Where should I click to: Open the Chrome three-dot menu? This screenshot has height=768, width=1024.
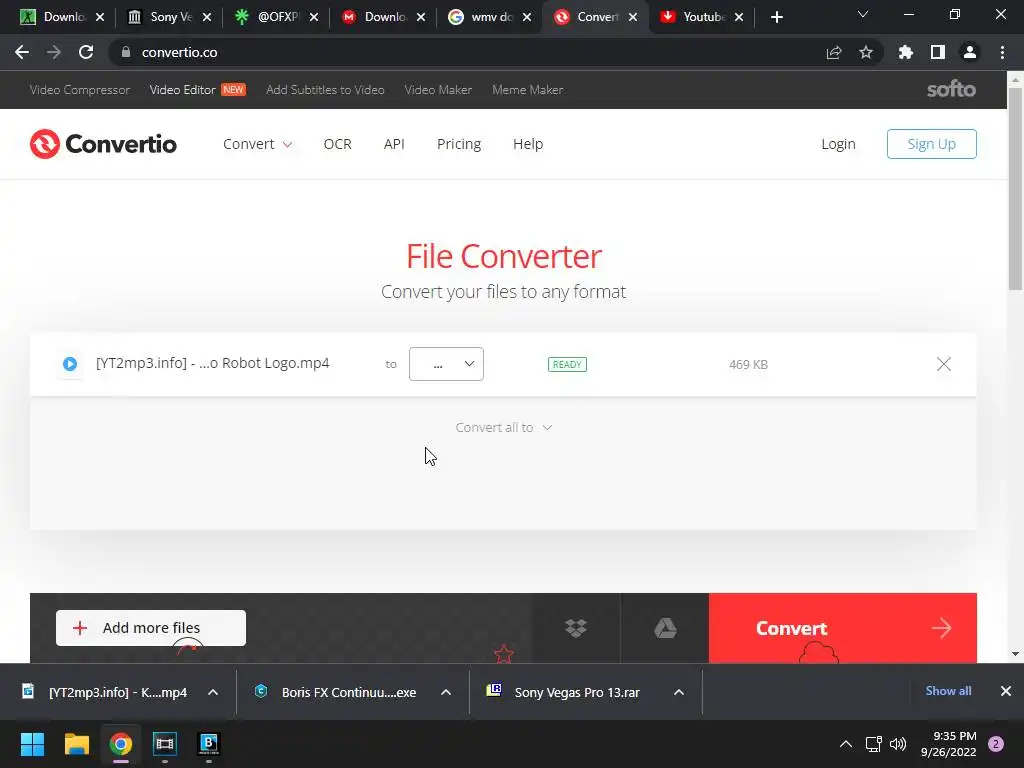pyautogui.click(x=1002, y=52)
